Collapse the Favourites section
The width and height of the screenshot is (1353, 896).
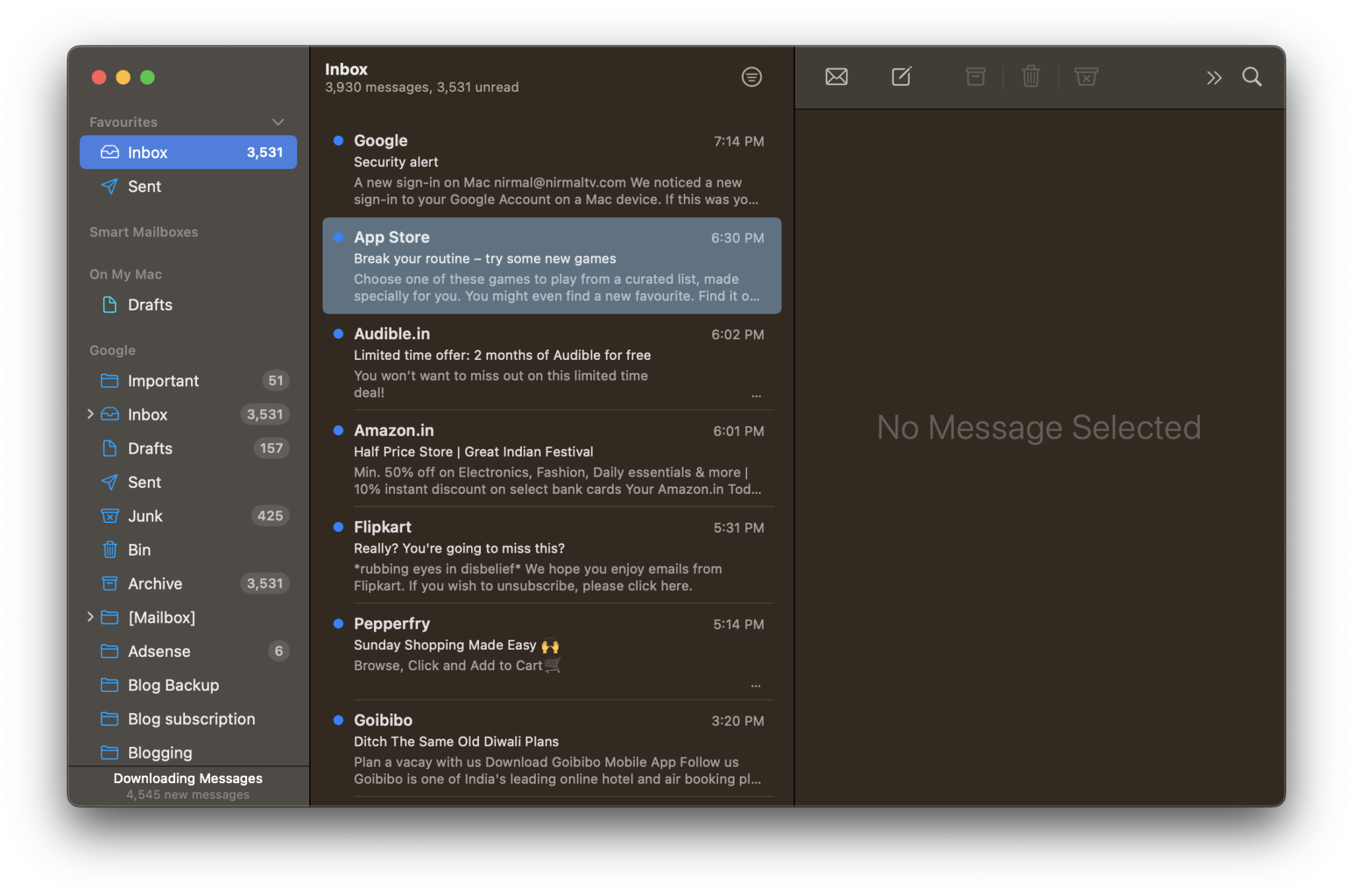(278, 122)
